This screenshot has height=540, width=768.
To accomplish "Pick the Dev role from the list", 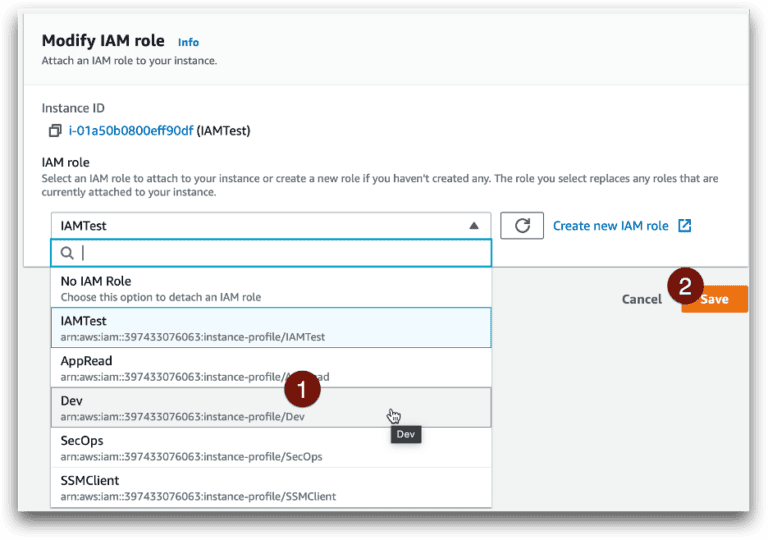I will coord(271,407).
